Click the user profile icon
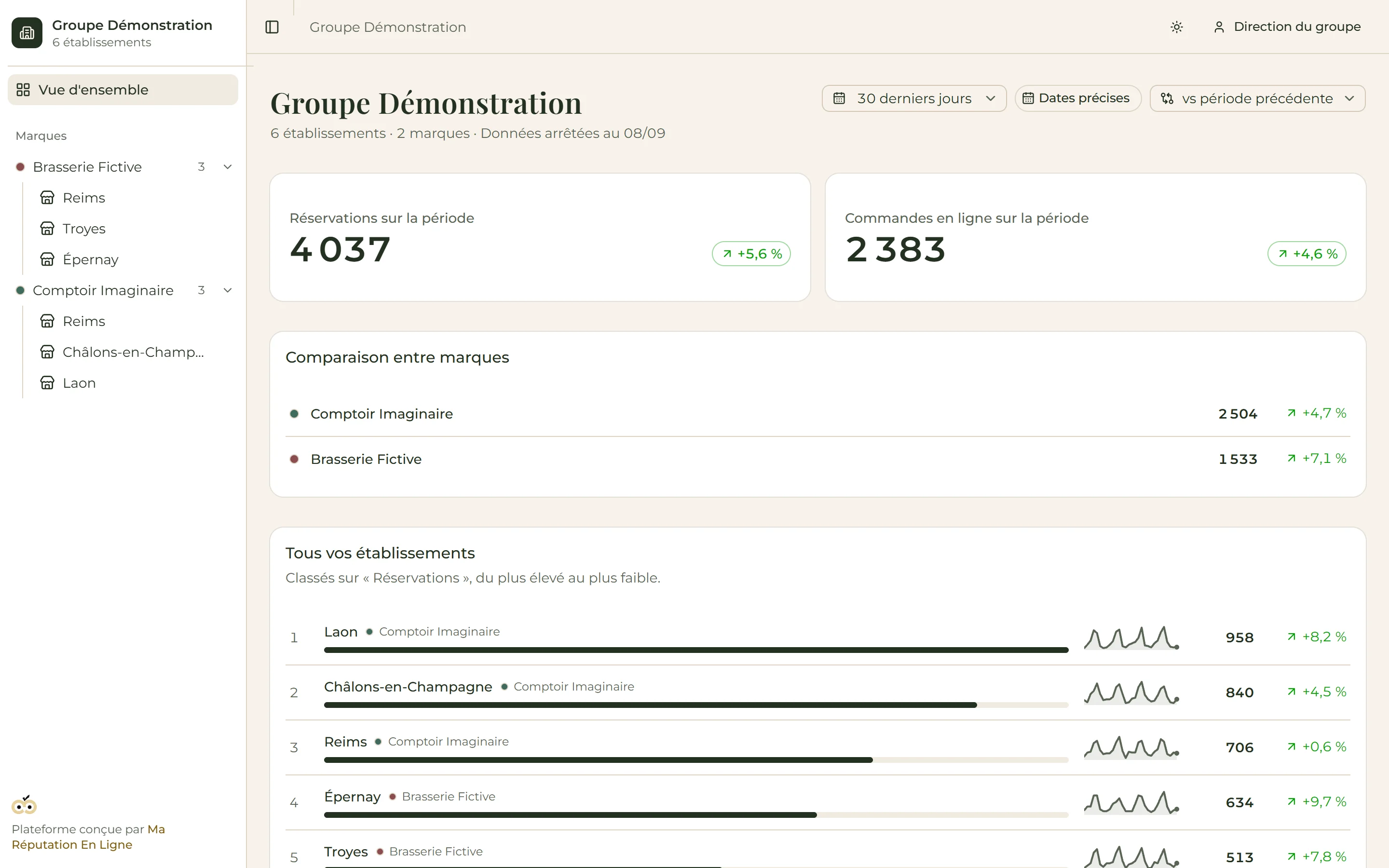The image size is (1389, 868). (x=1219, y=27)
